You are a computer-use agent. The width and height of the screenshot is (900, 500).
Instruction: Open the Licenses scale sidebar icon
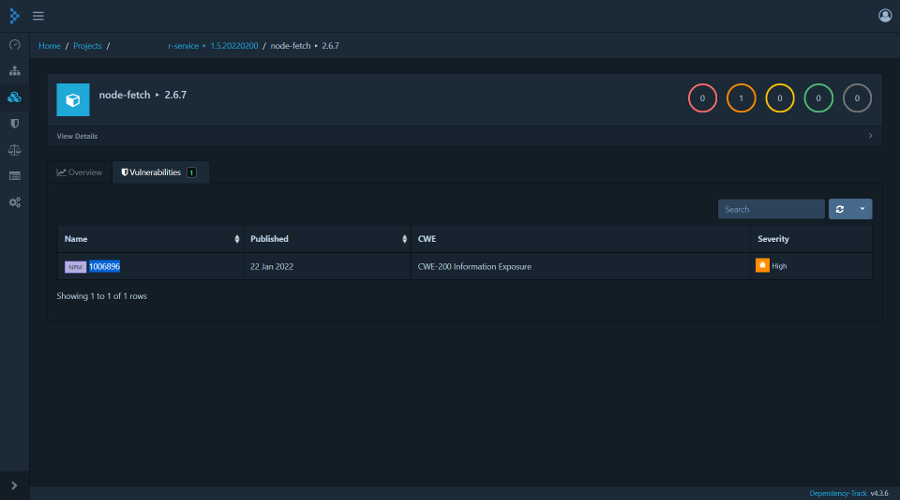coord(14,150)
